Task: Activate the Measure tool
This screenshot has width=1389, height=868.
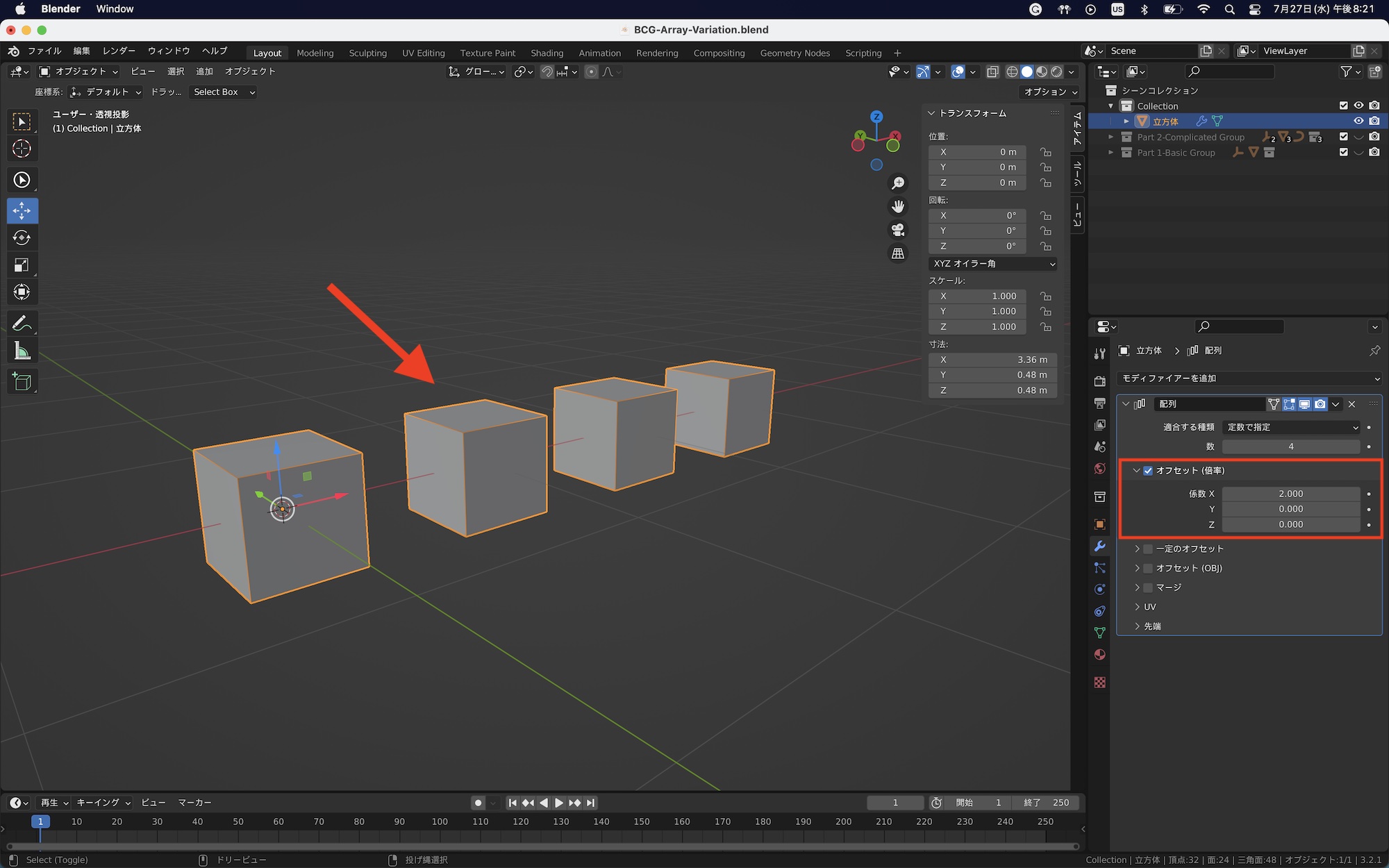Action: tap(22, 351)
